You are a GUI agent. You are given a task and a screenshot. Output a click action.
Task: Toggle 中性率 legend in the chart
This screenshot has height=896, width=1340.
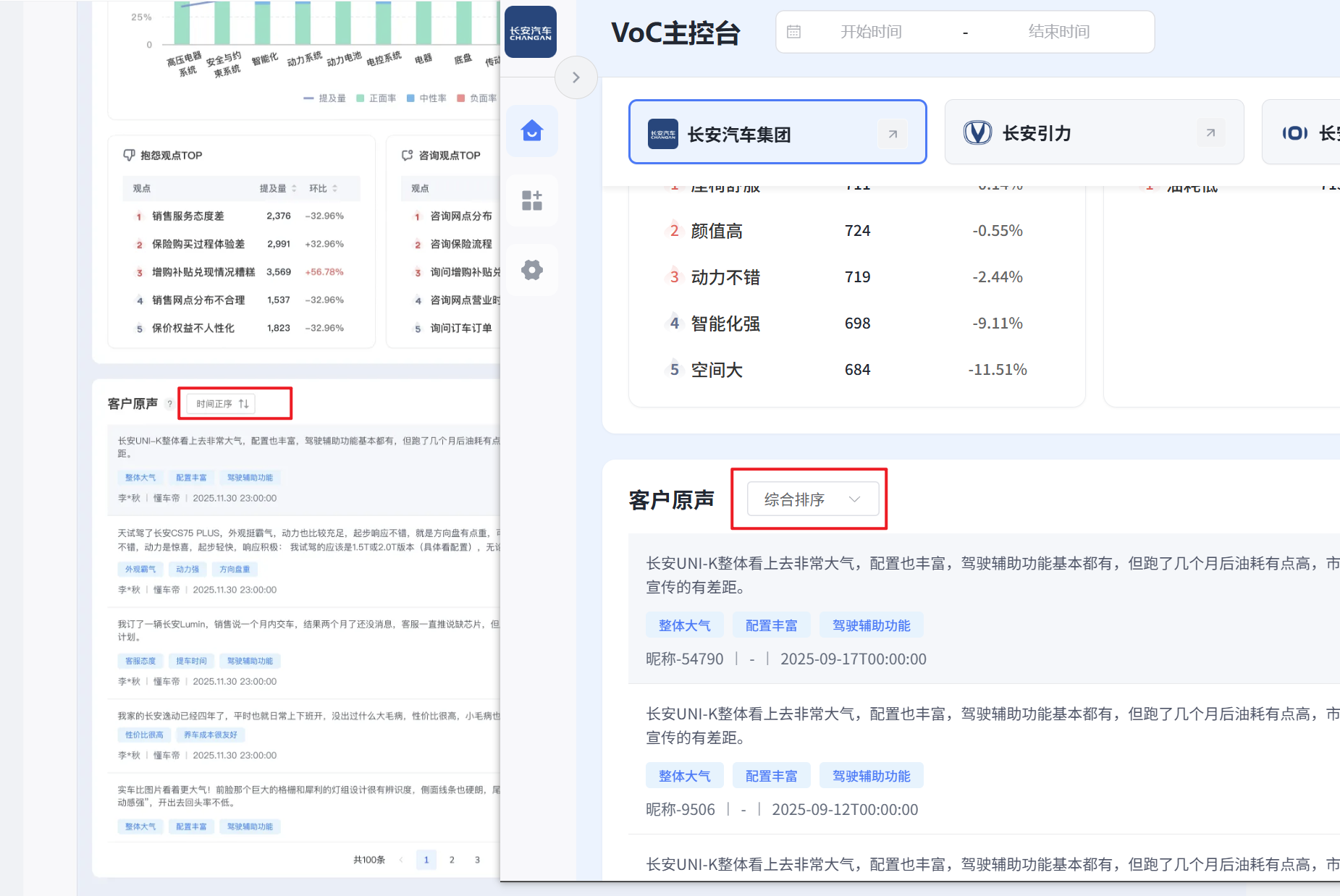[x=426, y=98]
